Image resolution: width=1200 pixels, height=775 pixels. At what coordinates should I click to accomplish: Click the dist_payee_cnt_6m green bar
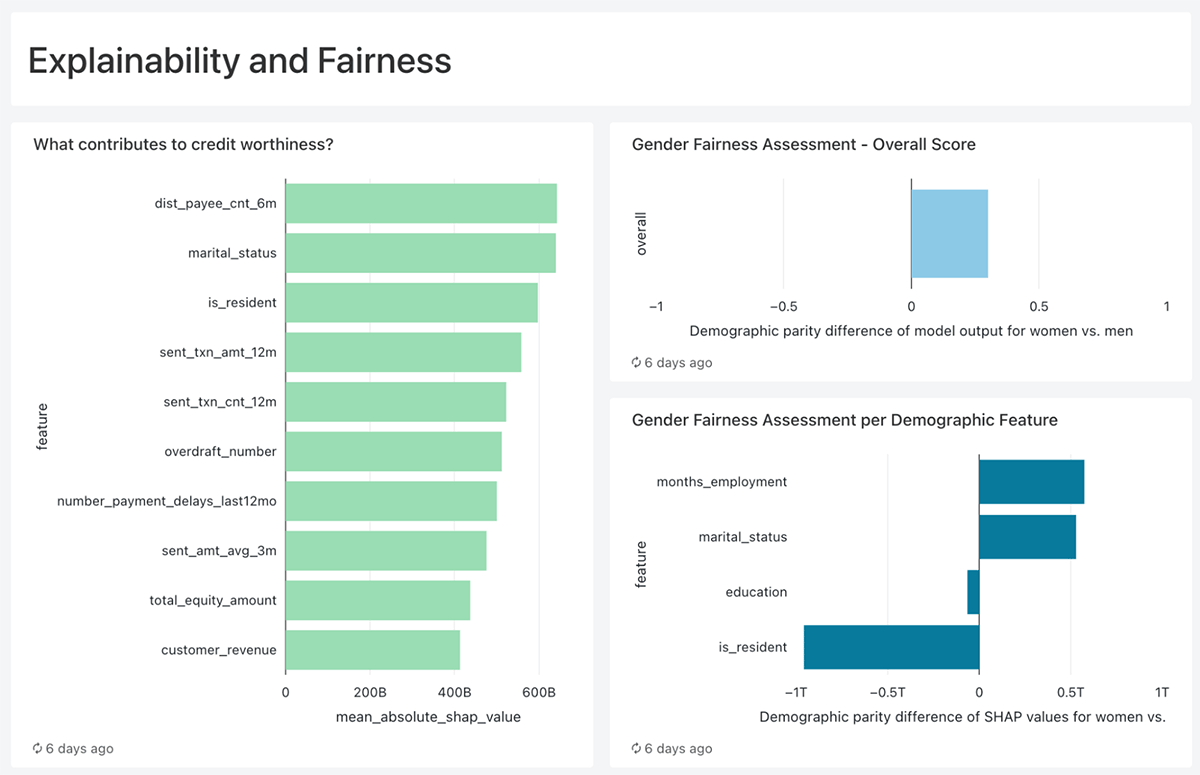pos(421,203)
